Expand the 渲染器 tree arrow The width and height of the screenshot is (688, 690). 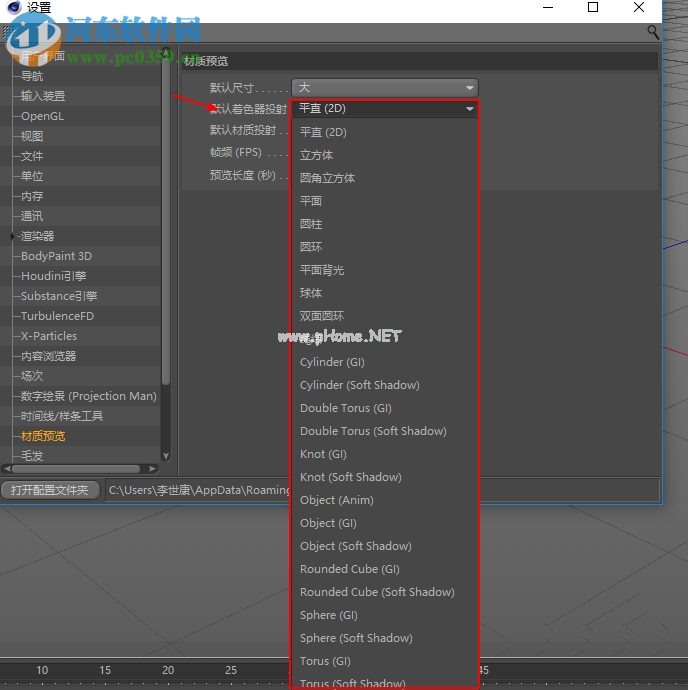[12, 236]
